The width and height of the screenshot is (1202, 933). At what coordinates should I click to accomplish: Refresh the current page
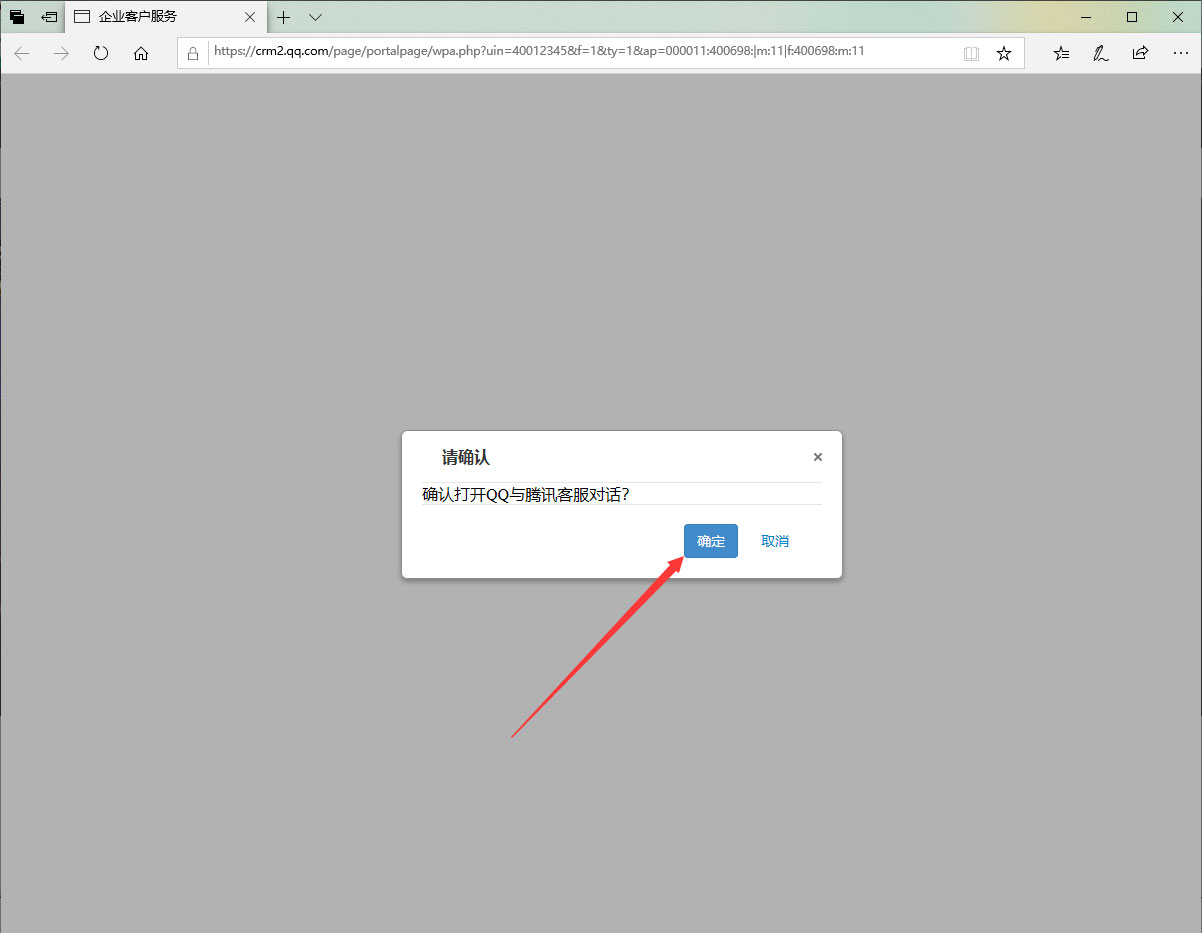tap(101, 53)
